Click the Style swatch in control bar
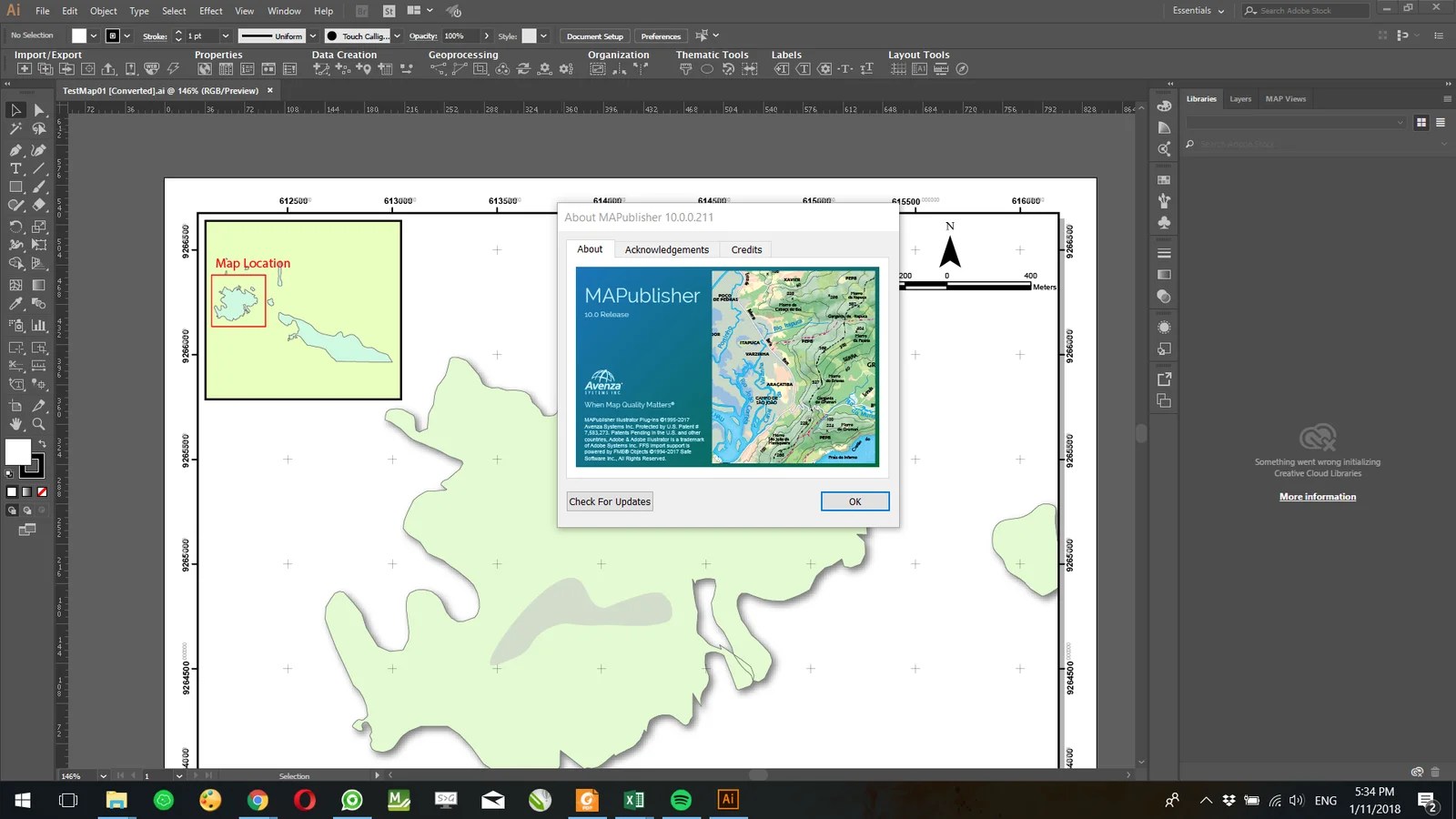This screenshot has height=819, width=1456. pos(530,36)
